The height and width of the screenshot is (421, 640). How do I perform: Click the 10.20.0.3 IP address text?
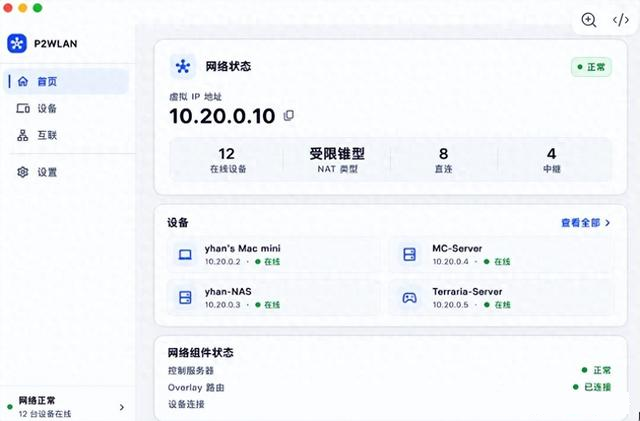[x=222, y=305]
